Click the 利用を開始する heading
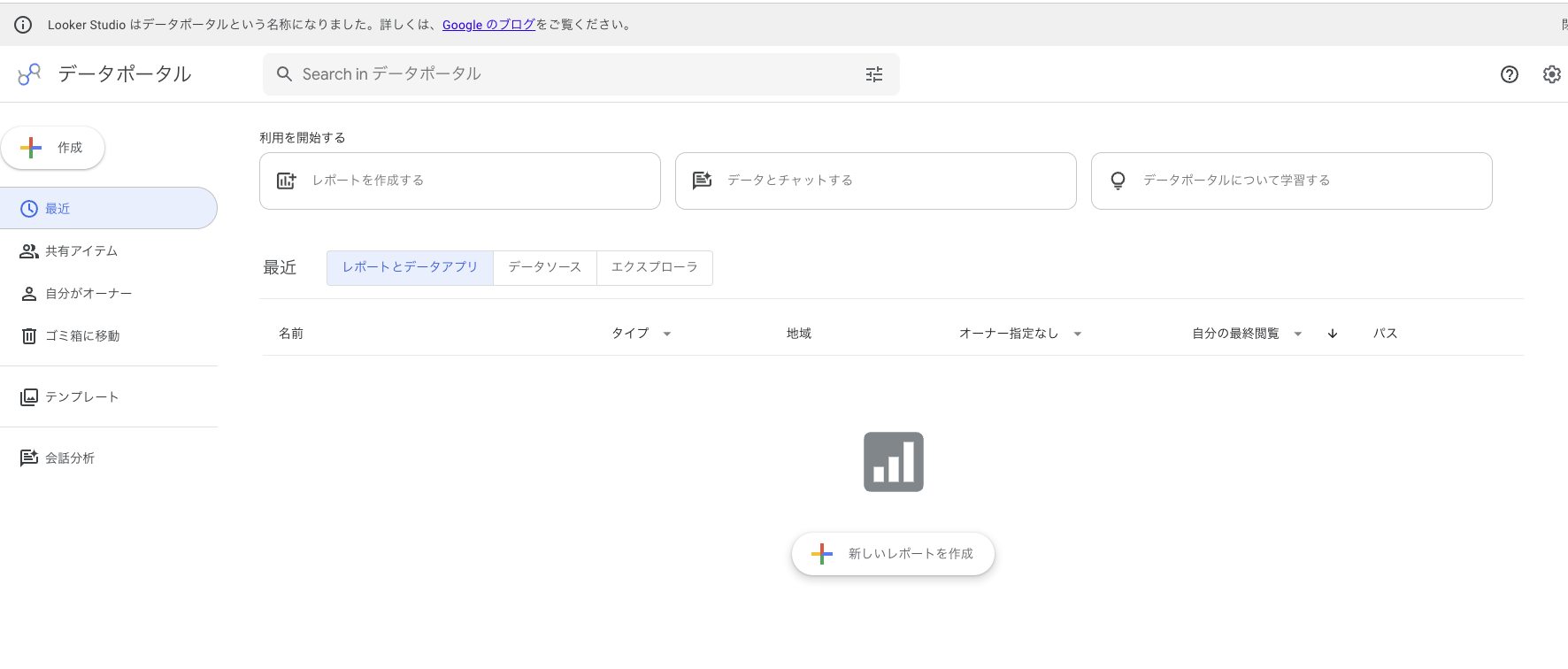The height and width of the screenshot is (669, 1568). (x=303, y=138)
